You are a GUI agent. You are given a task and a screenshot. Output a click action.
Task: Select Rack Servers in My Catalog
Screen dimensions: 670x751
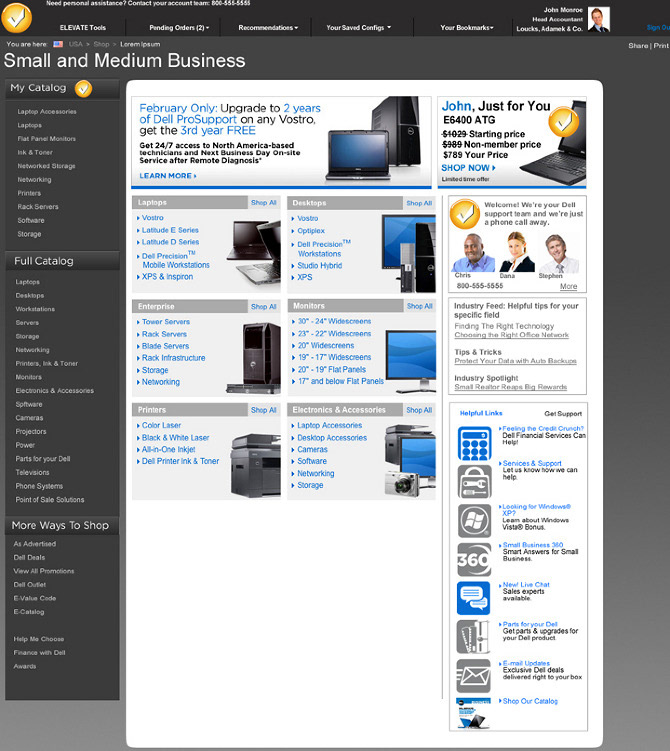(38, 207)
